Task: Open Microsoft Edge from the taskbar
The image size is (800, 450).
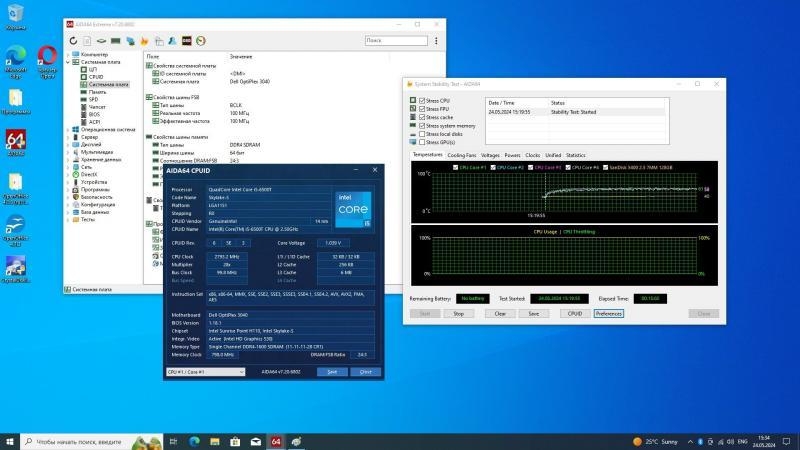Action: point(194,441)
